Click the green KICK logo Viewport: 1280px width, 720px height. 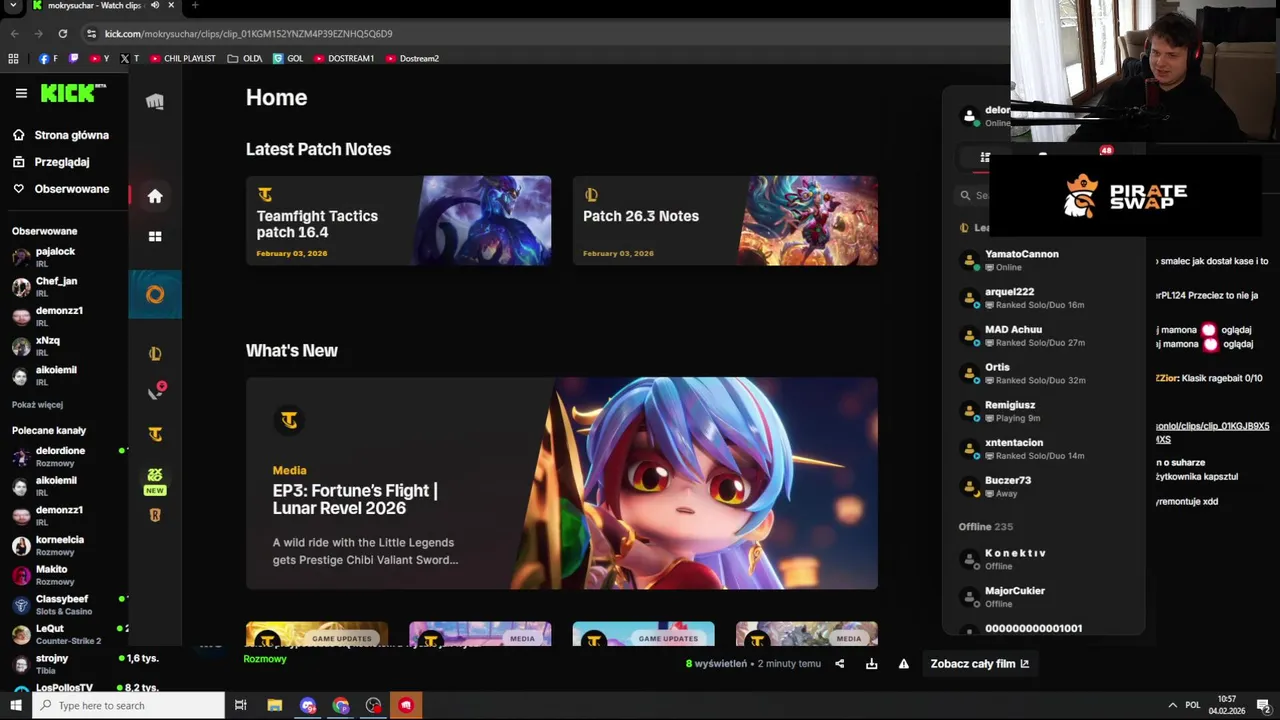tap(73, 93)
